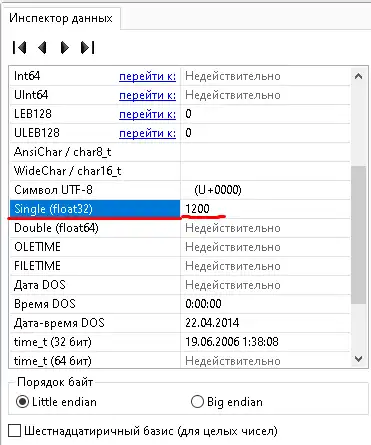Follow 'перейти к:' link in ULEB128 row

[x=147, y=133]
